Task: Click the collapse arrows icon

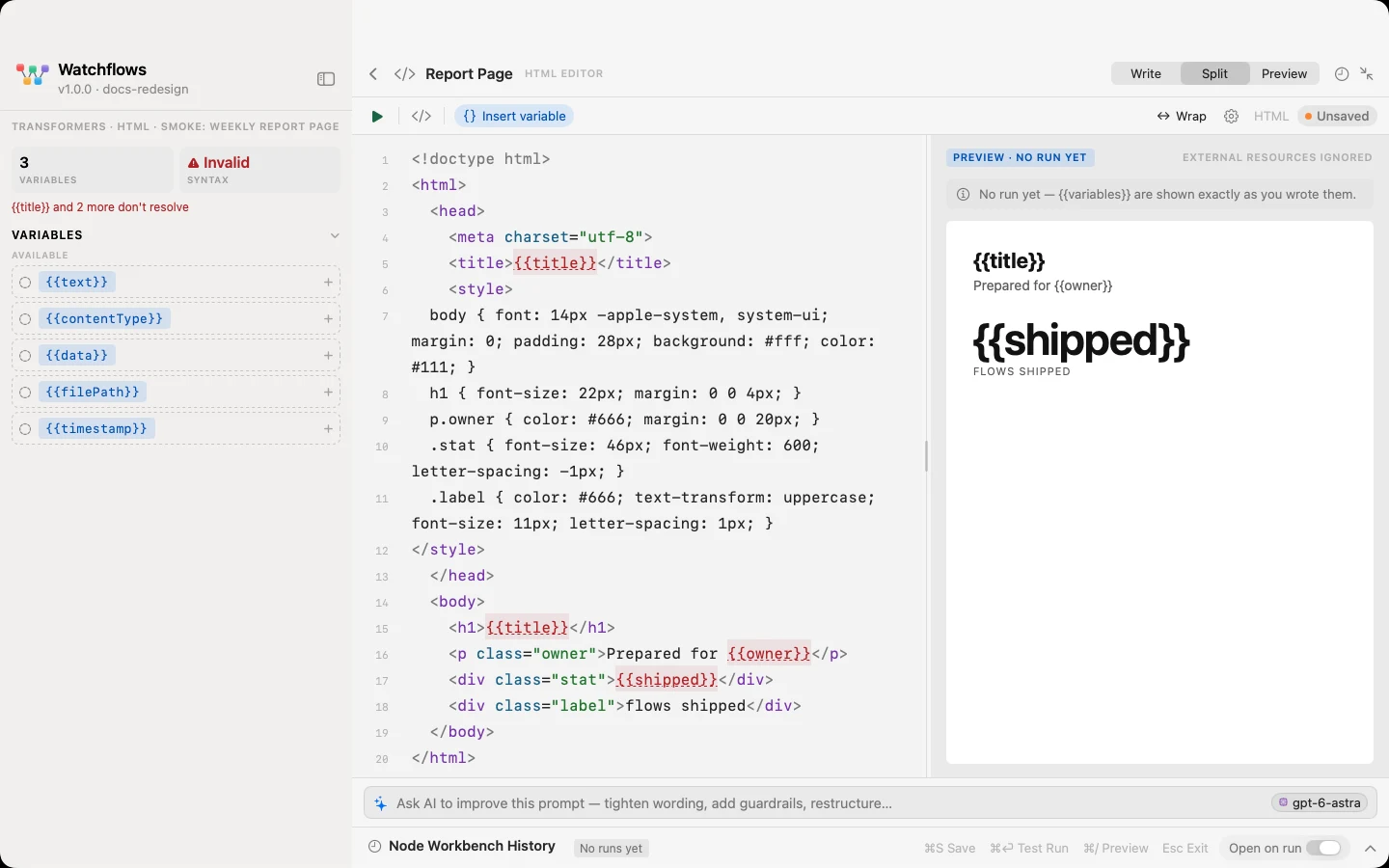Action: (1367, 74)
